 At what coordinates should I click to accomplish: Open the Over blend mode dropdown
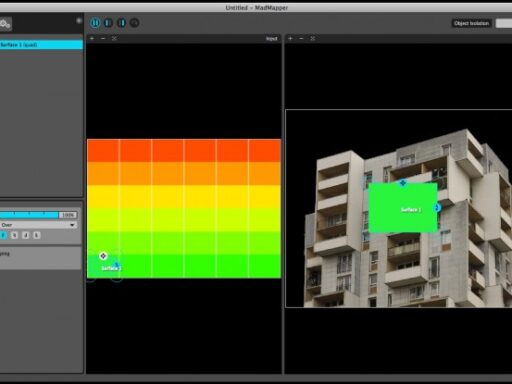coord(38,225)
